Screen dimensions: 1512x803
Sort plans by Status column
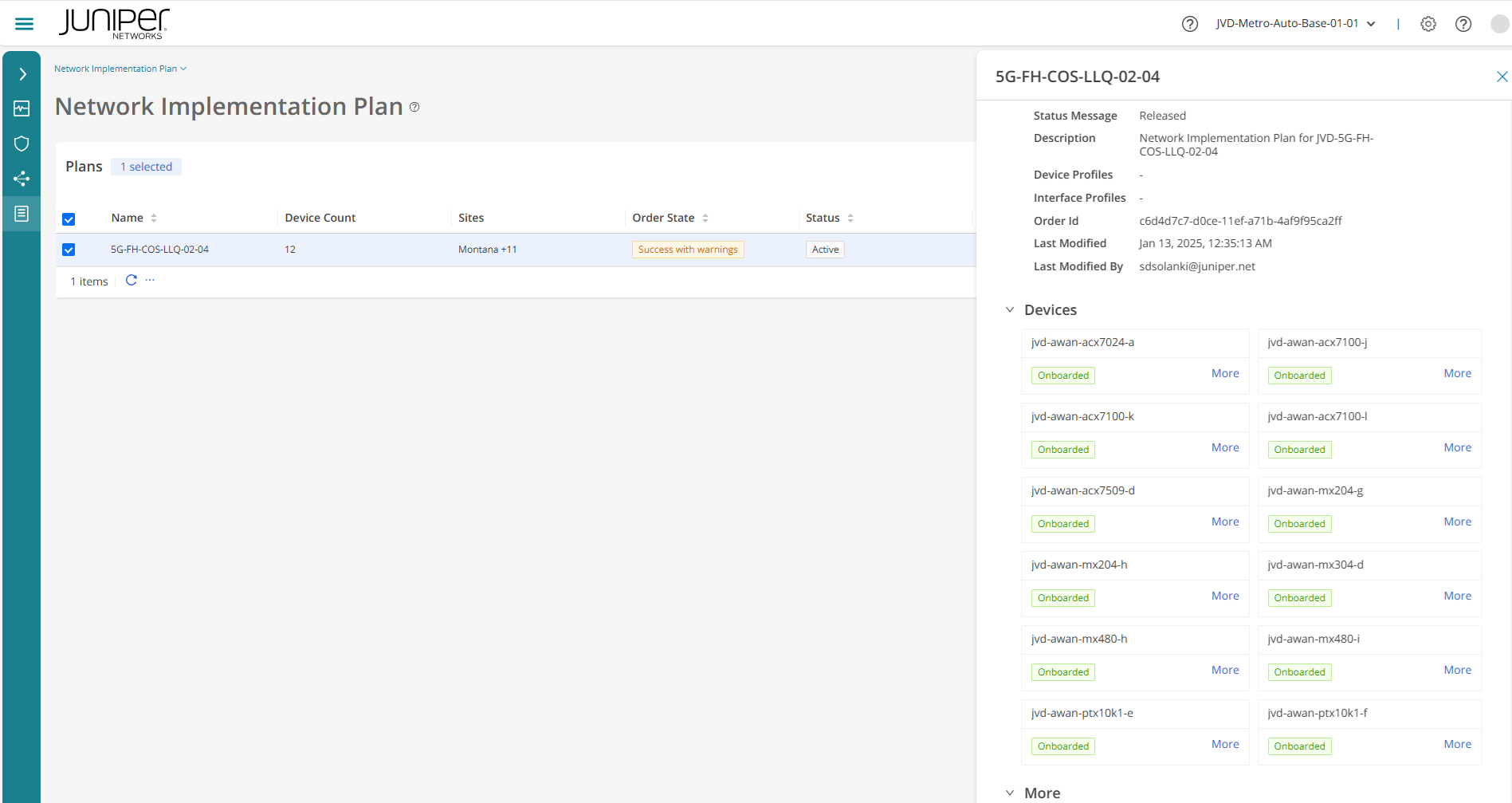850,218
